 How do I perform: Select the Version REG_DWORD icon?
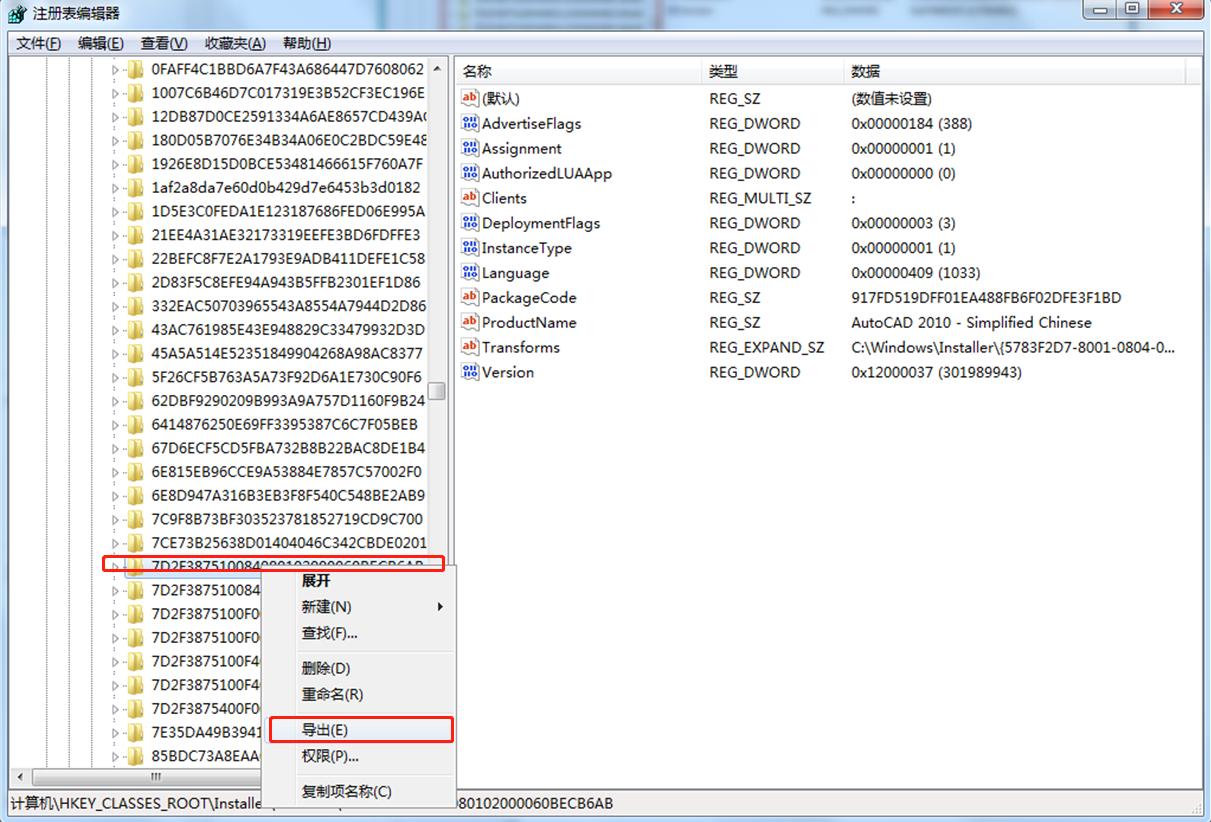coord(469,372)
